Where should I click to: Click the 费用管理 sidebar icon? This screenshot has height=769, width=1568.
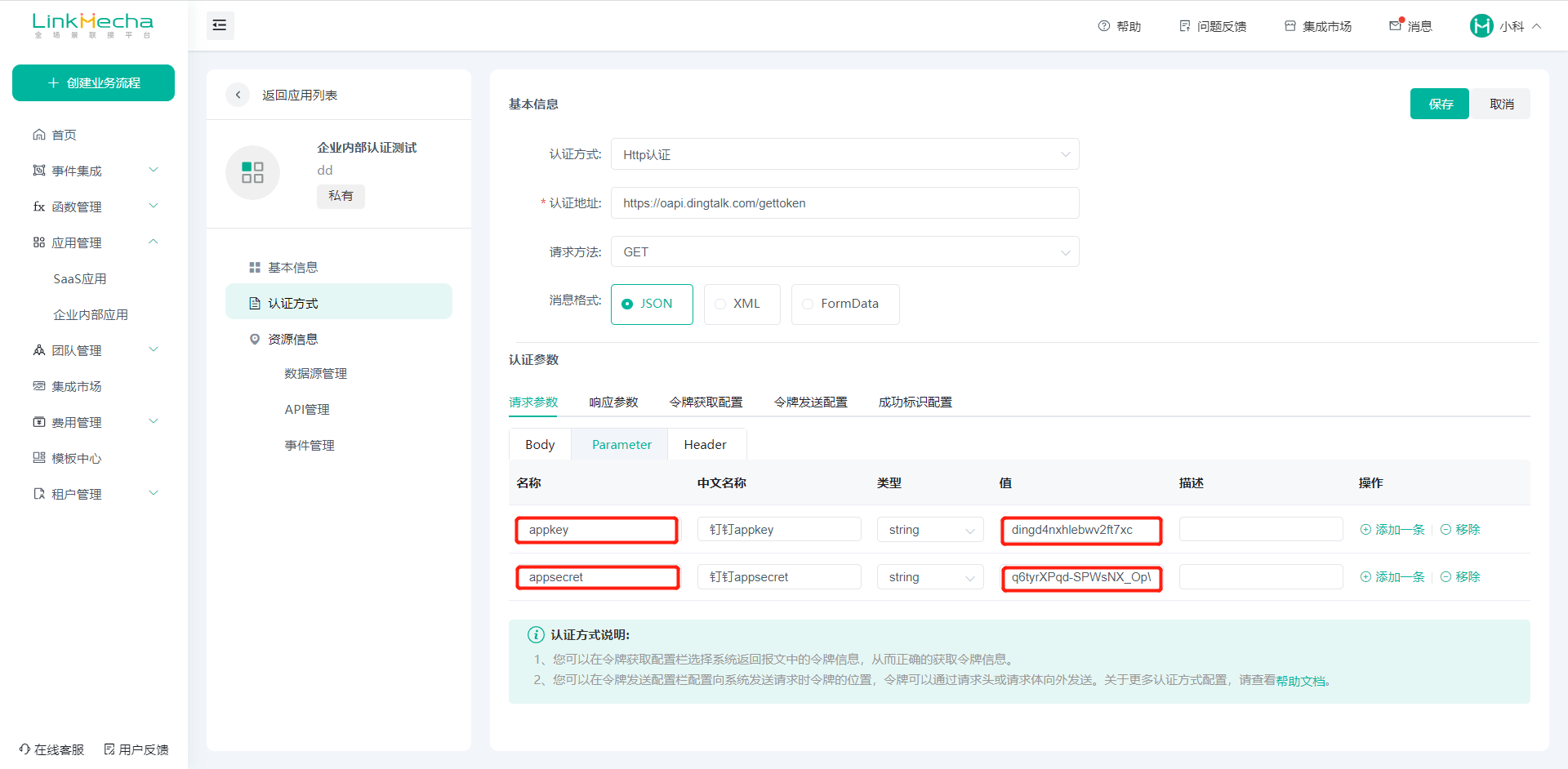point(38,422)
